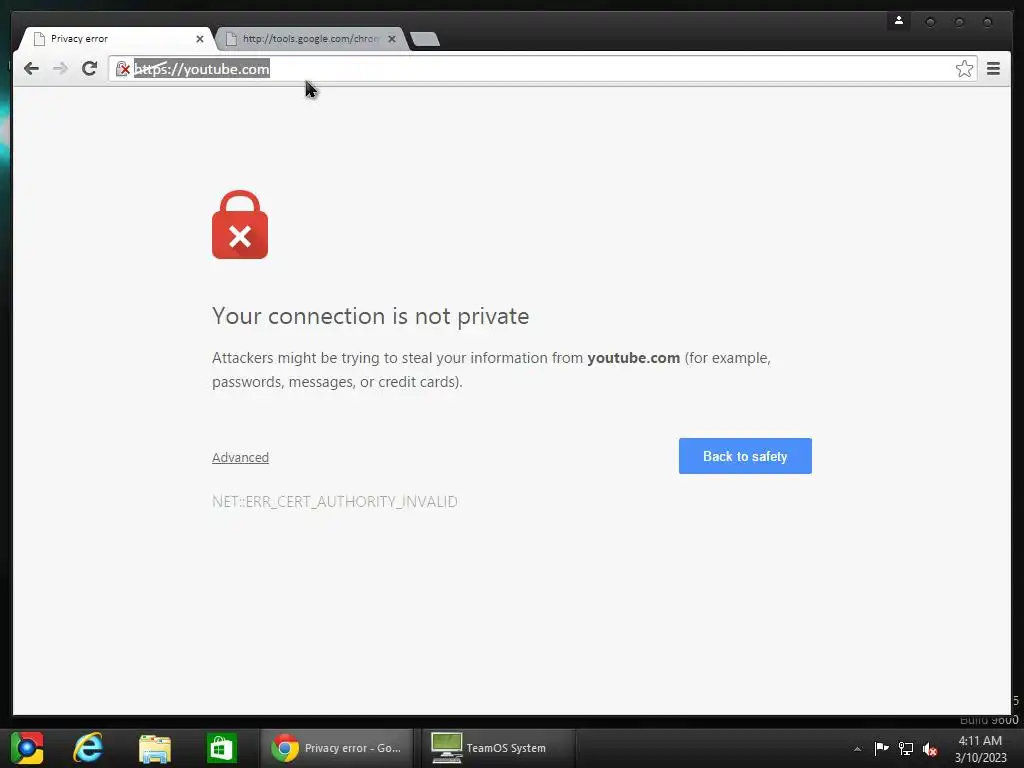
Task: Select the Privacy error Chrome taskbar button
Action: click(x=336, y=748)
